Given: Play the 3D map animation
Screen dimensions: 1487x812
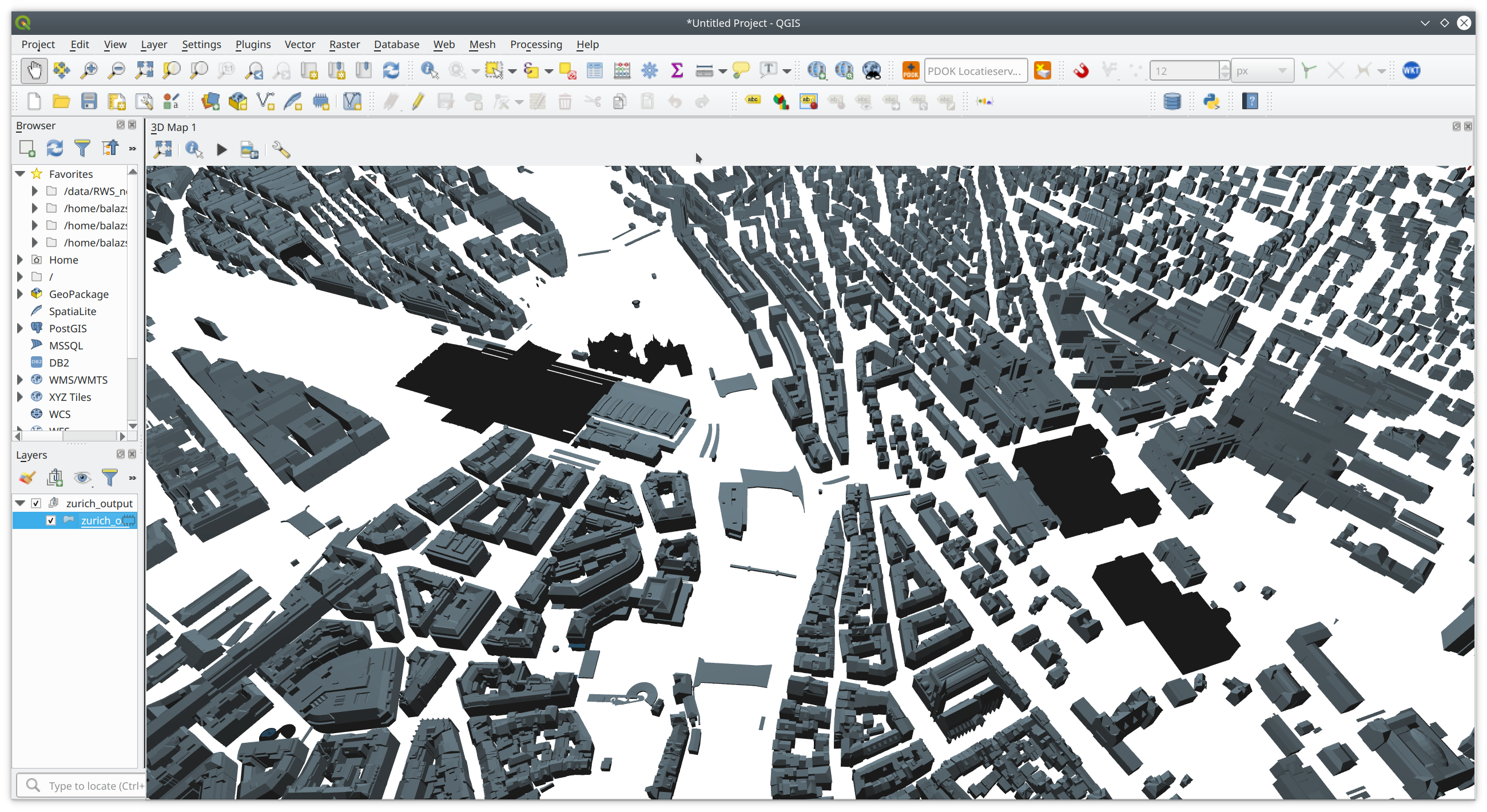Looking at the screenshot, I should pyautogui.click(x=221, y=150).
